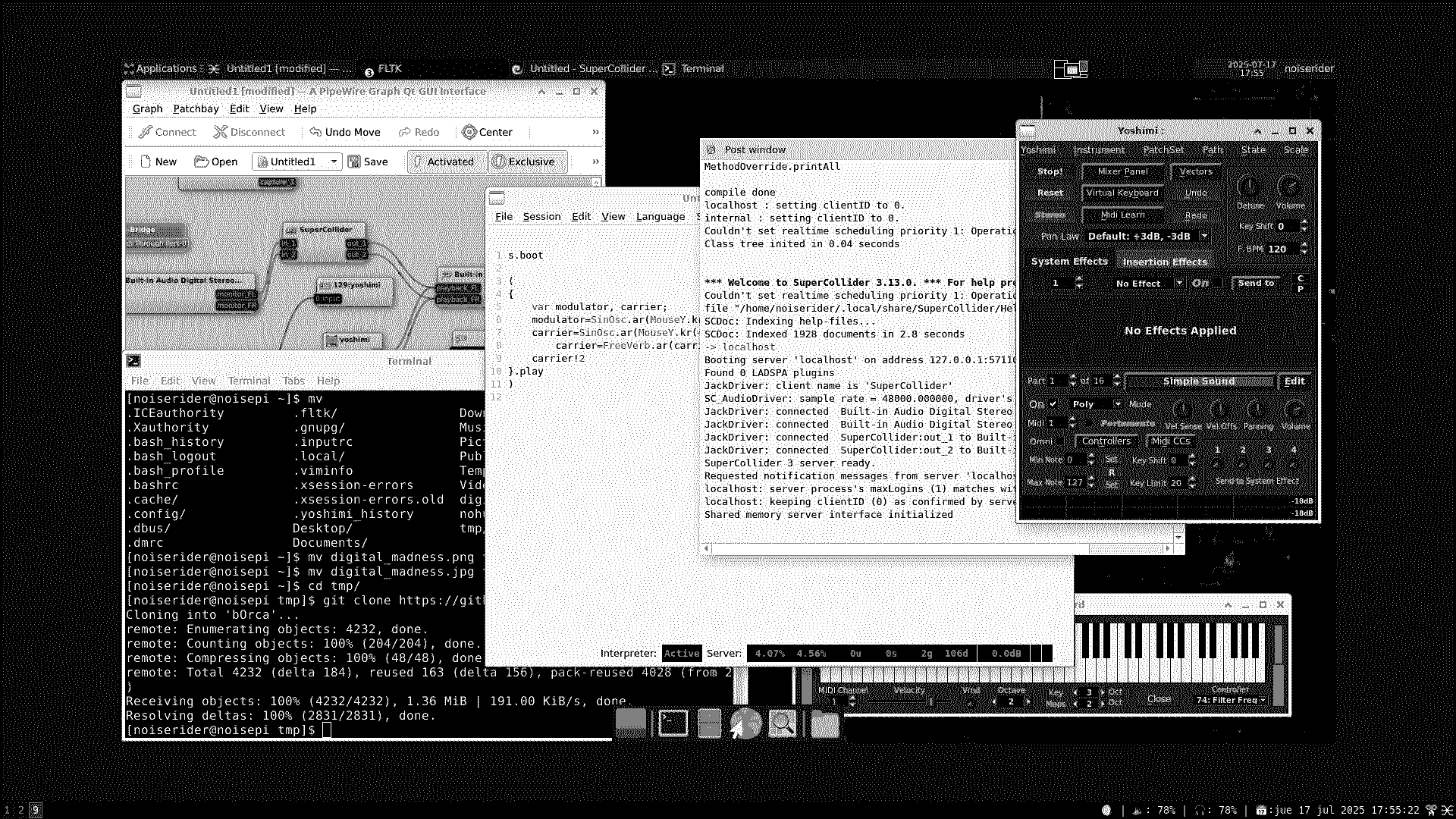Save the patchbay with Save icon

pos(368,162)
